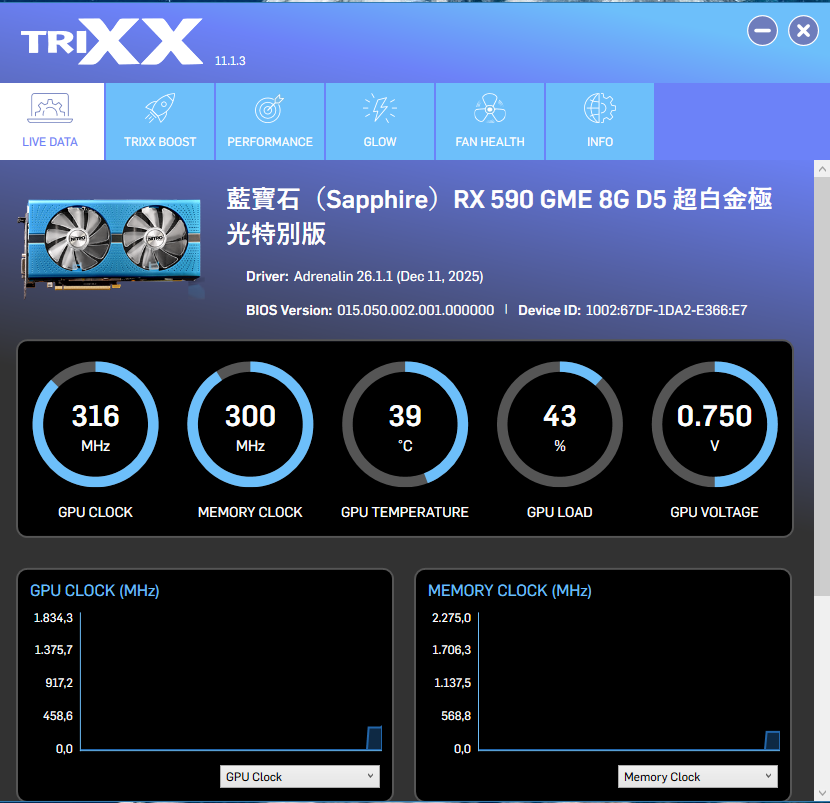Click the GPU VOLTAGE gauge label

[x=714, y=512]
